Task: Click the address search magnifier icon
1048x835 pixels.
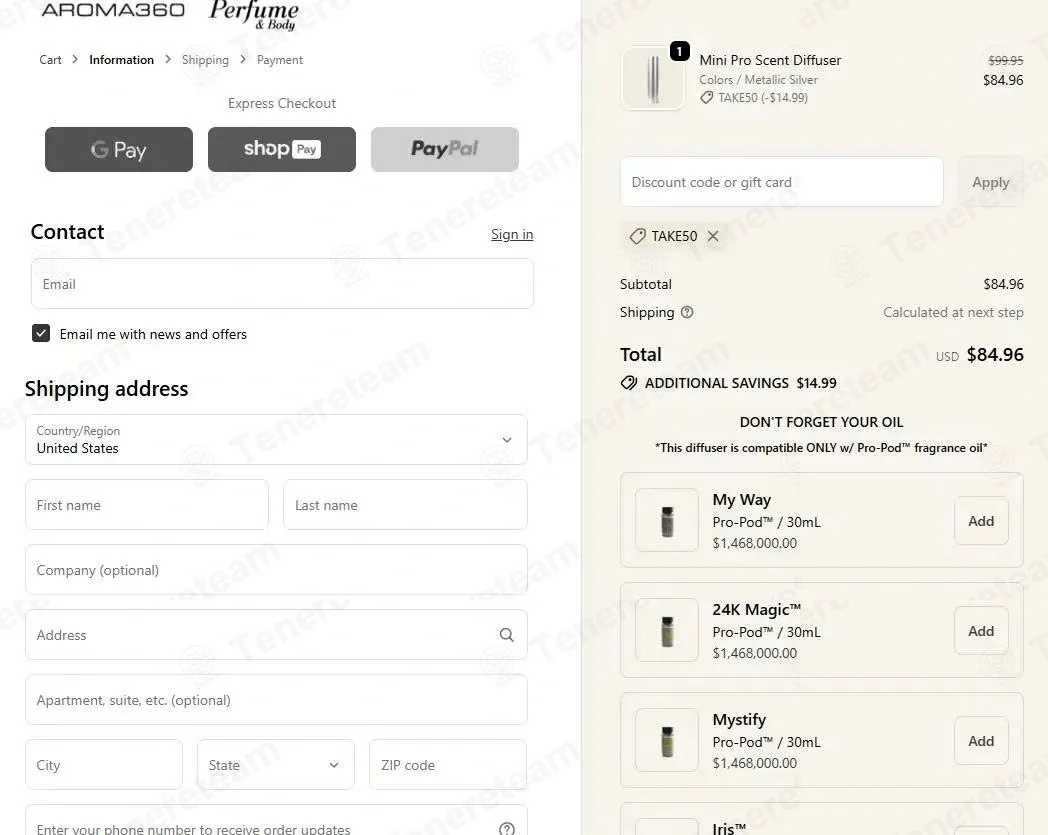Action: click(507, 634)
